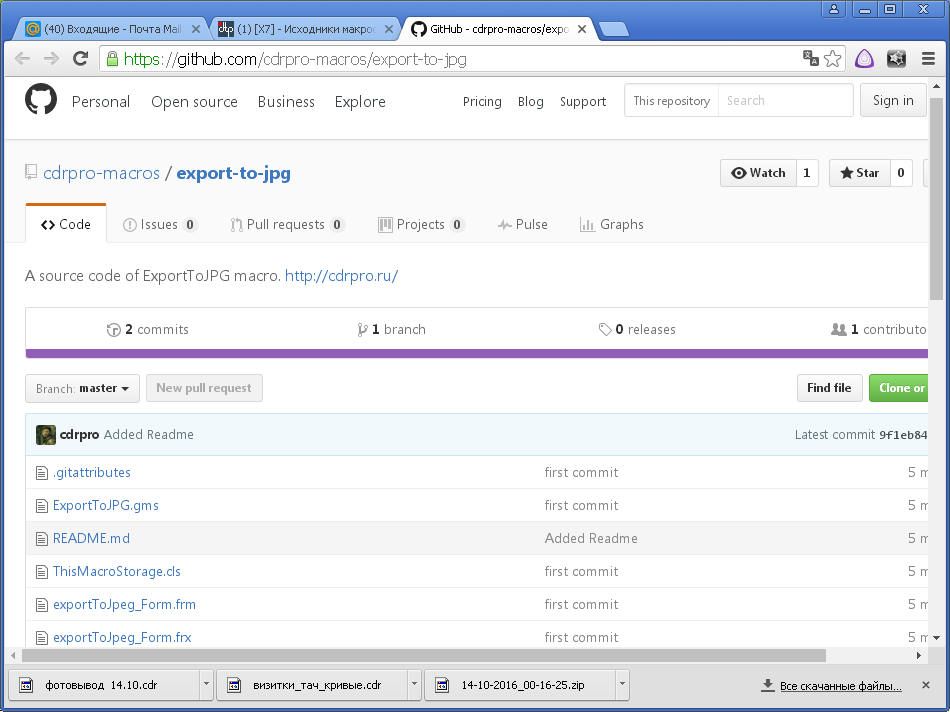Viewport: 950px width, 712px height.
Task: Click the horizontal scrollbar thumb
Action: tap(424, 656)
